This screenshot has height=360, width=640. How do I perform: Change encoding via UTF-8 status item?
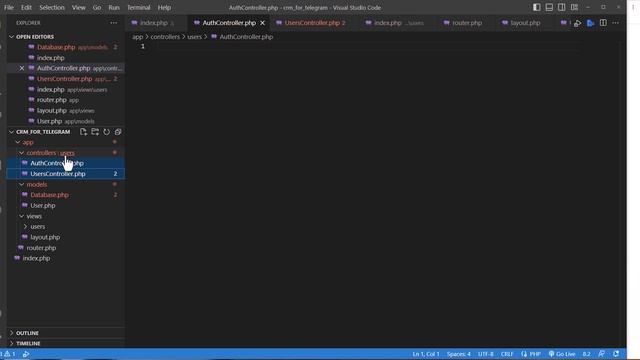click(x=486, y=354)
